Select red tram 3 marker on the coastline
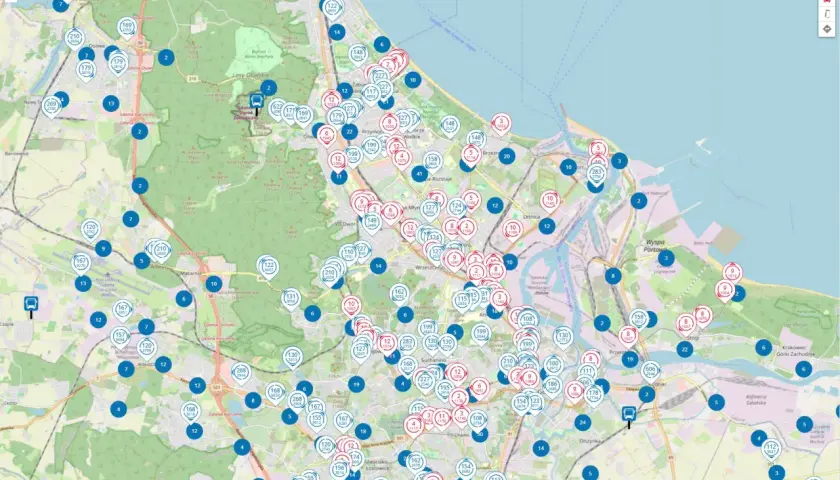This screenshot has height=480, width=840. tap(501, 123)
